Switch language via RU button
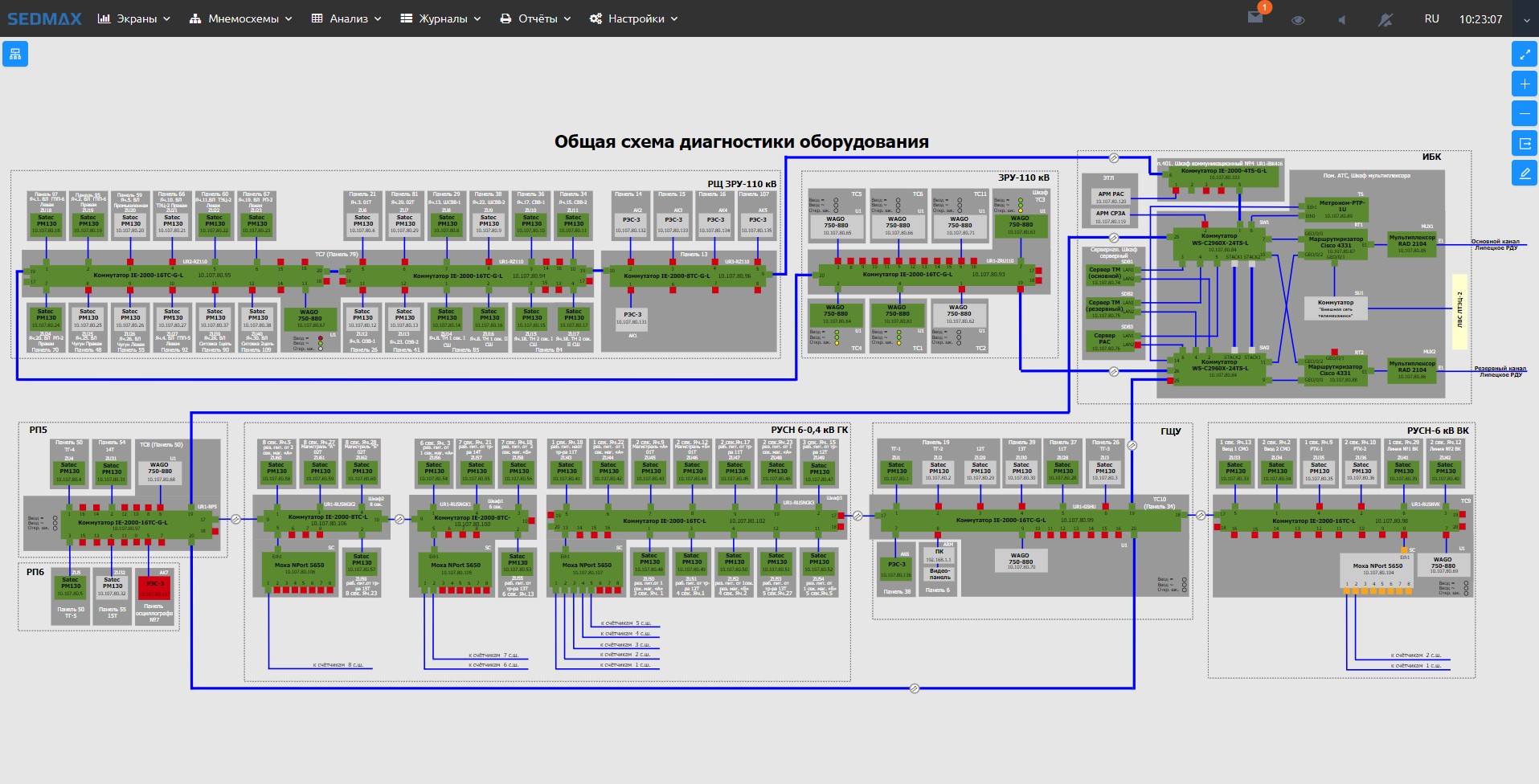Screen dimensions: 1539x784 1431,18
